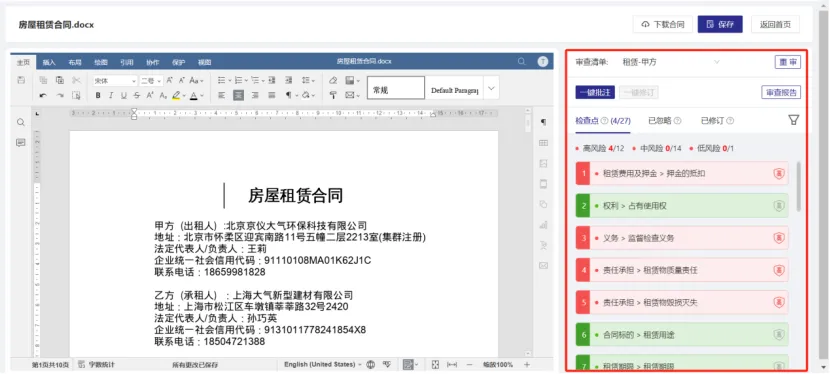Click the 下载合同 button

(662, 24)
